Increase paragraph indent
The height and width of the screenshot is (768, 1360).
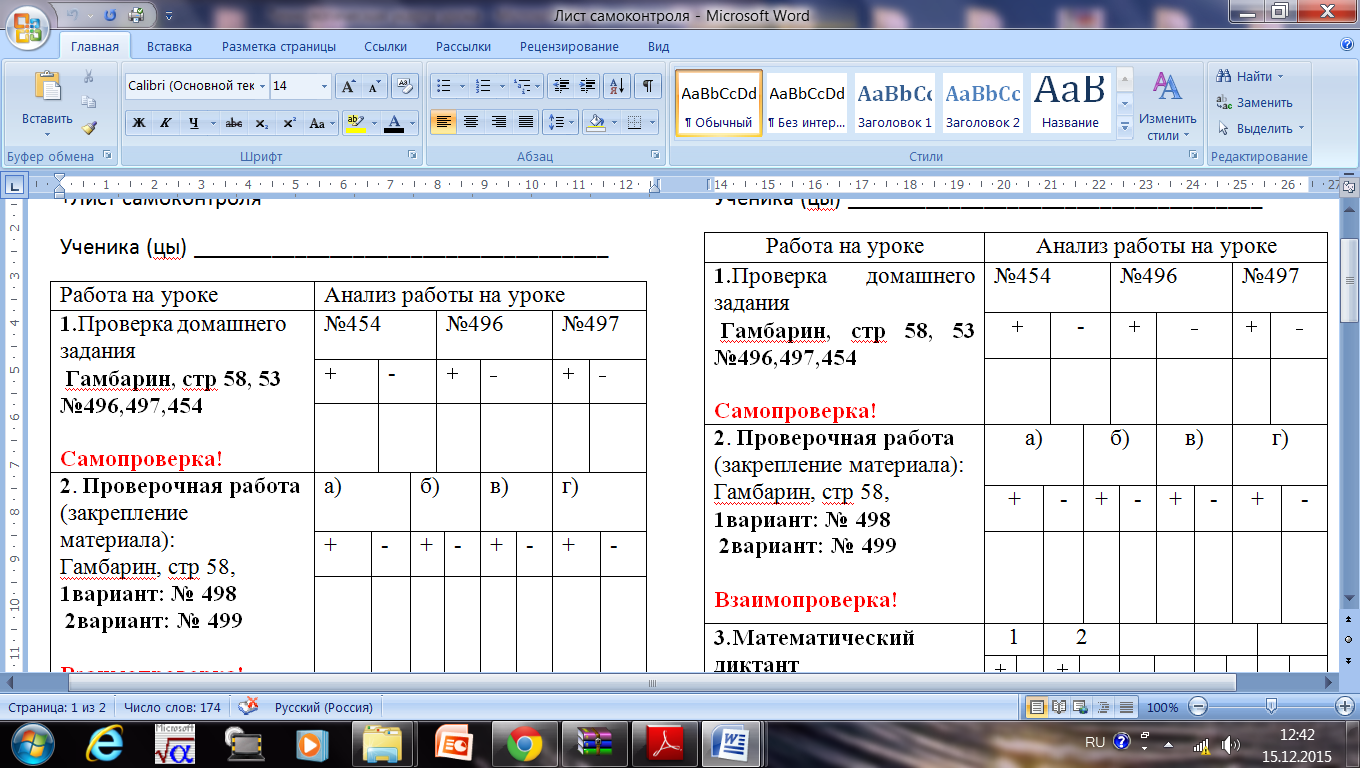(588, 86)
